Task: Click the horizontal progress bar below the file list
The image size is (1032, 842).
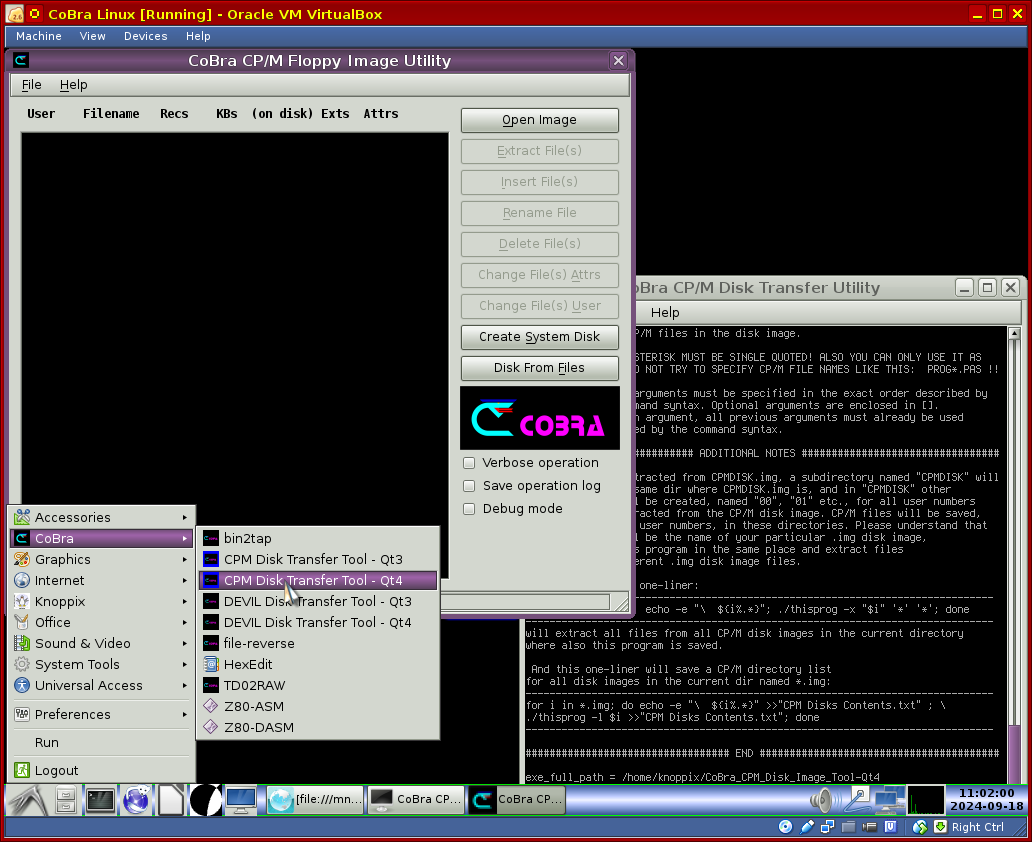Action: click(x=524, y=602)
